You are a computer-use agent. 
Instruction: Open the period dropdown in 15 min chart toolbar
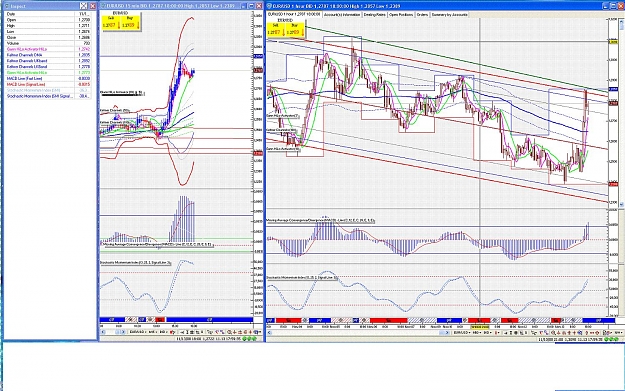click(x=153, y=332)
